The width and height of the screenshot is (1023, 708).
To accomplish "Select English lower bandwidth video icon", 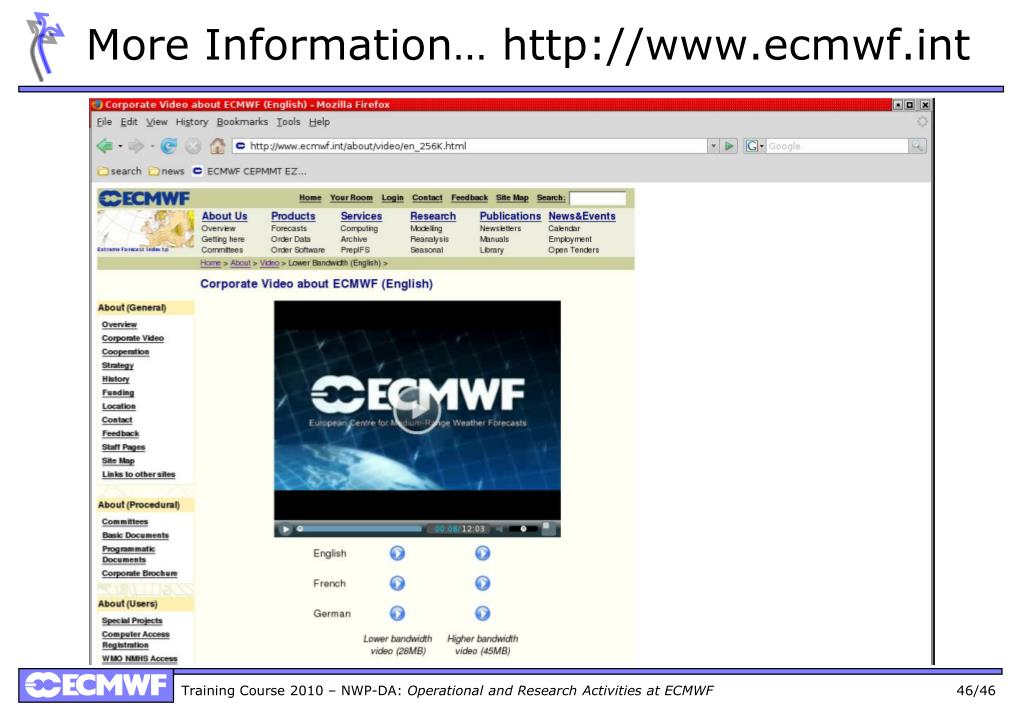I will (x=397, y=553).
